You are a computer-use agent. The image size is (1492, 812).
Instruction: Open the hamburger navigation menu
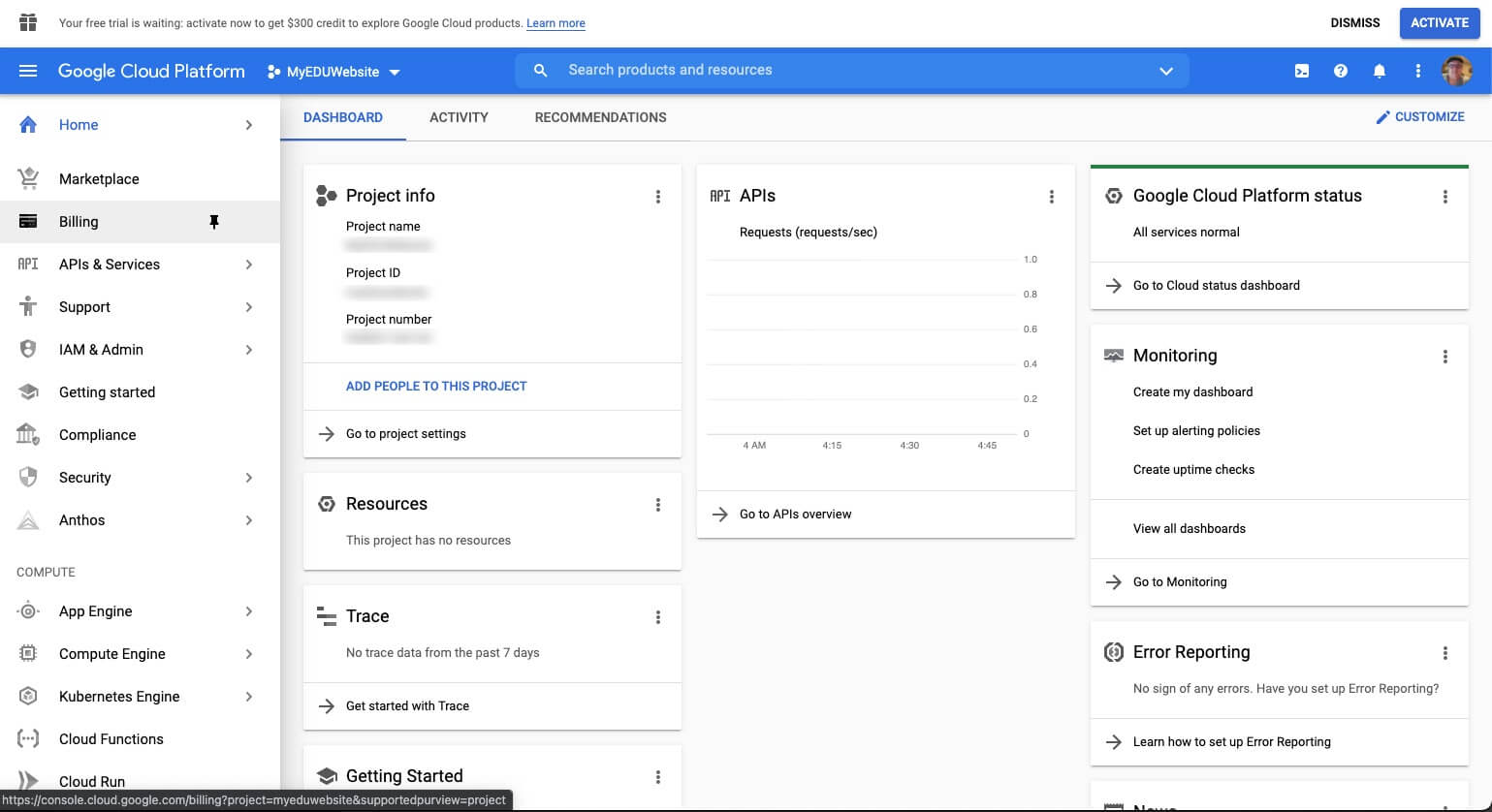pyautogui.click(x=28, y=71)
